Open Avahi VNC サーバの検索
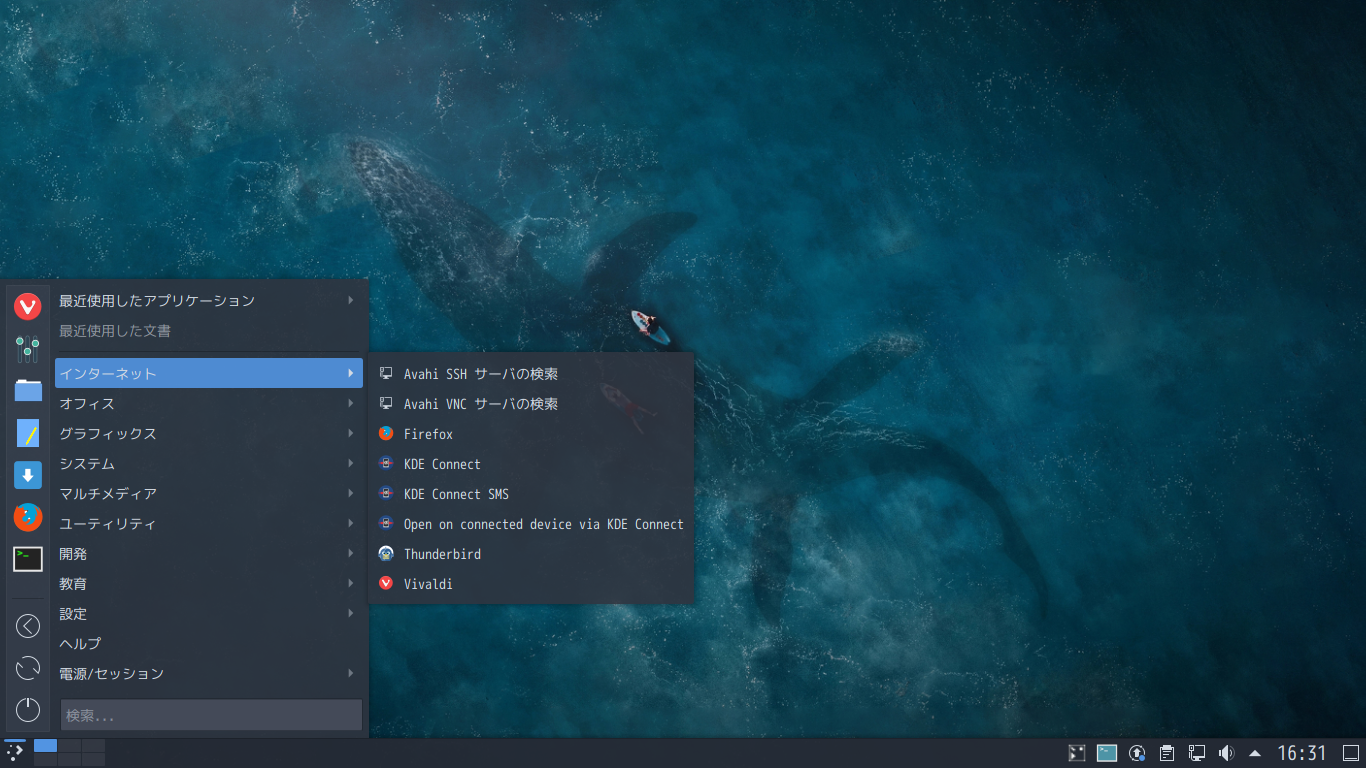This screenshot has height=768, width=1366. (531, 404)
